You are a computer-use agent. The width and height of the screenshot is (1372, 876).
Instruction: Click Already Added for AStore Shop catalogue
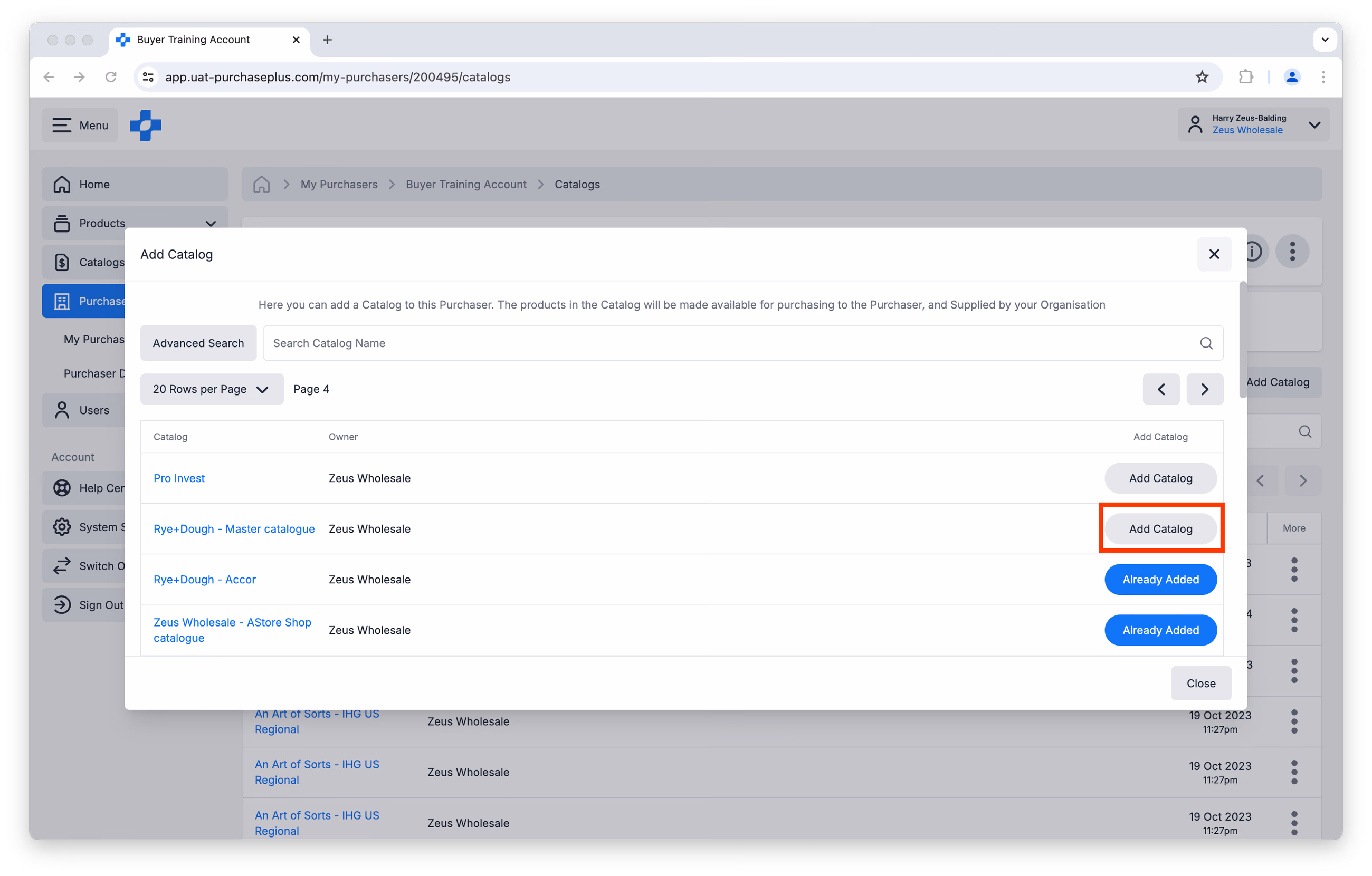1160,630
